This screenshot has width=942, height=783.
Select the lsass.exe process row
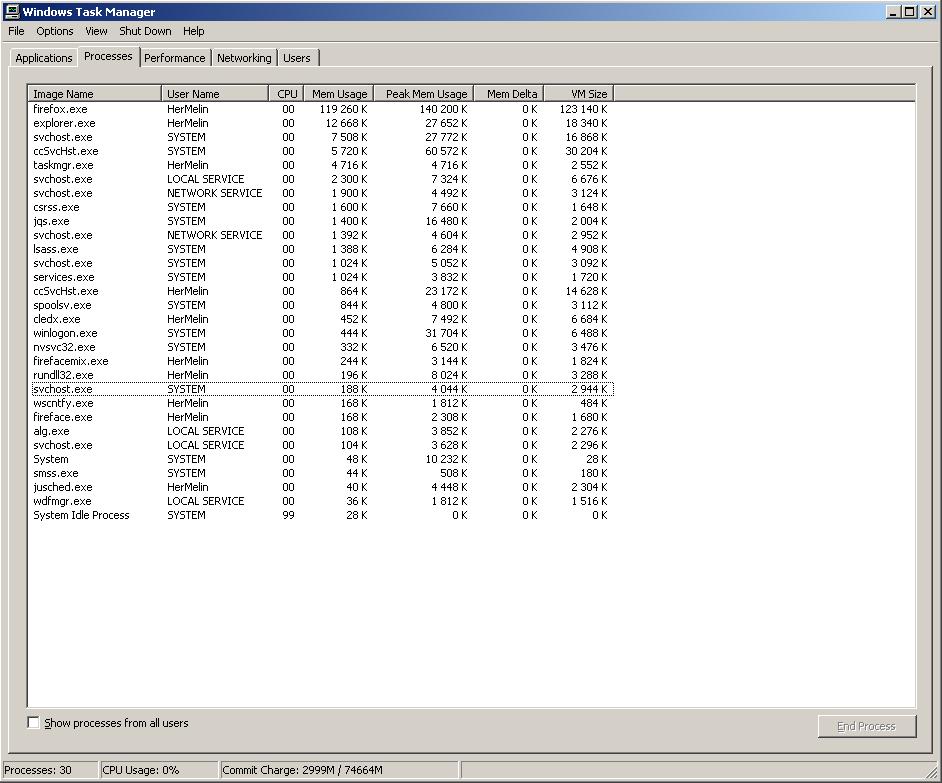click(322, 249)
